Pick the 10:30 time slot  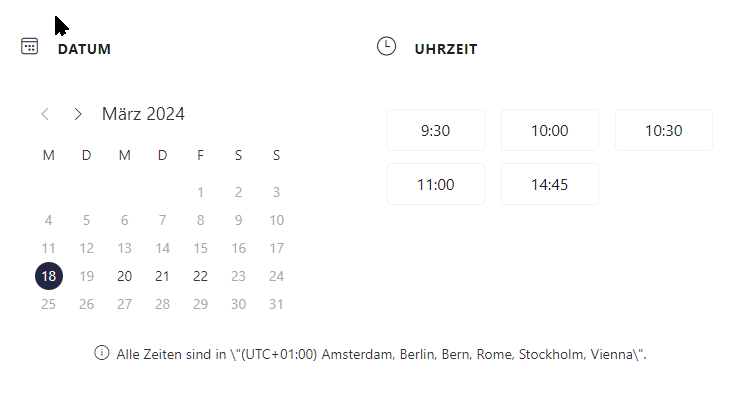(x=663, y=130)
